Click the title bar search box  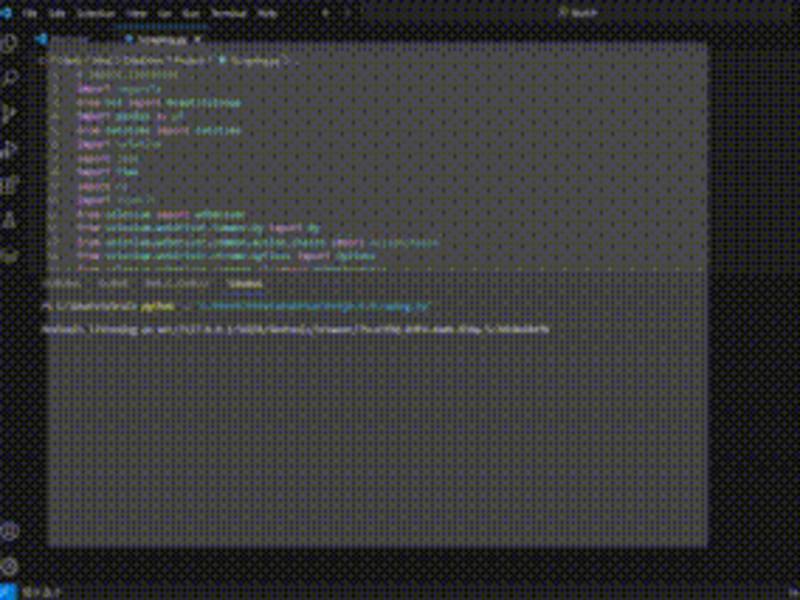click(579, 13)
